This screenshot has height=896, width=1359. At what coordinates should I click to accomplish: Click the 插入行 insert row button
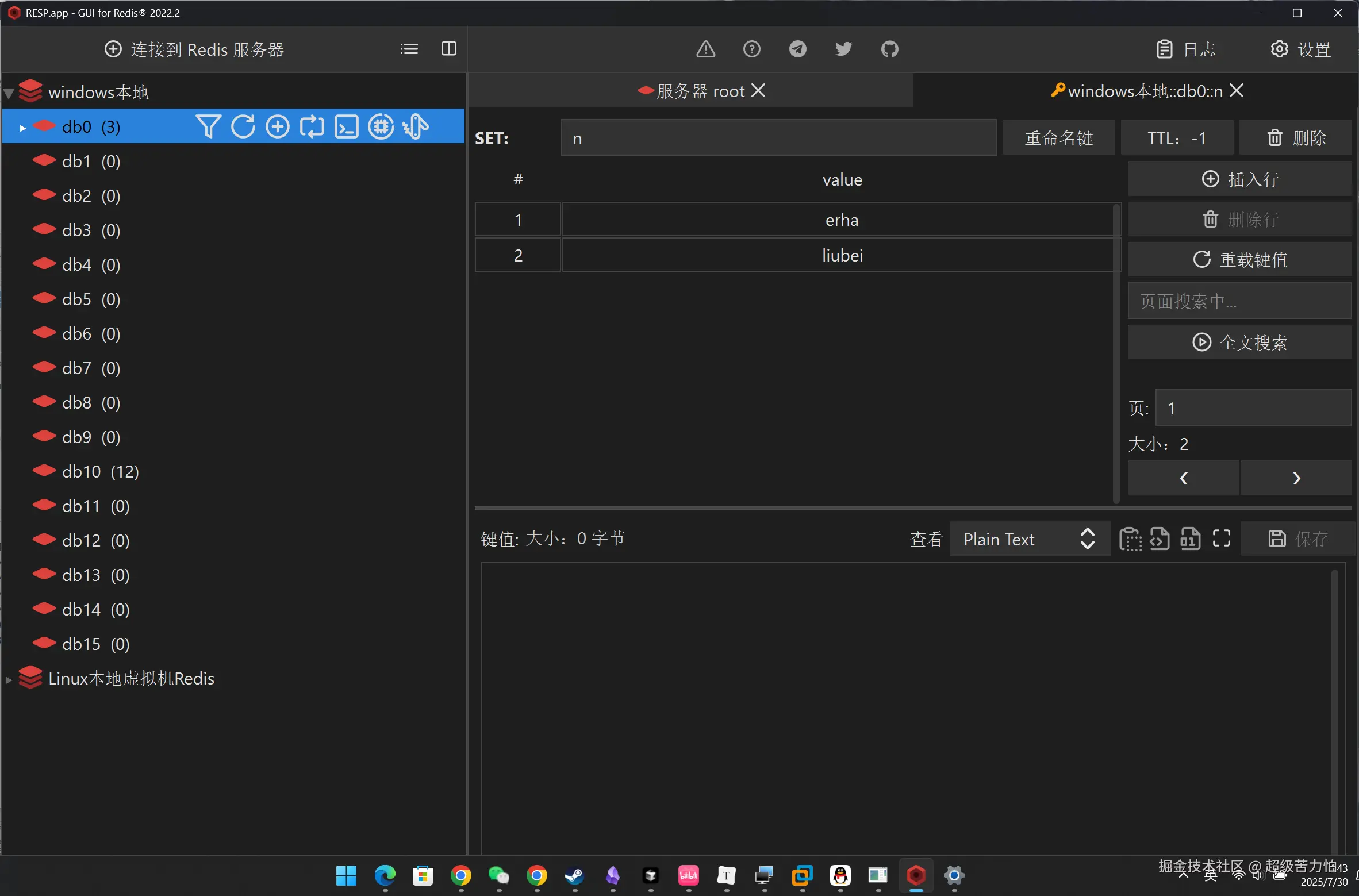coord(1239,179)
